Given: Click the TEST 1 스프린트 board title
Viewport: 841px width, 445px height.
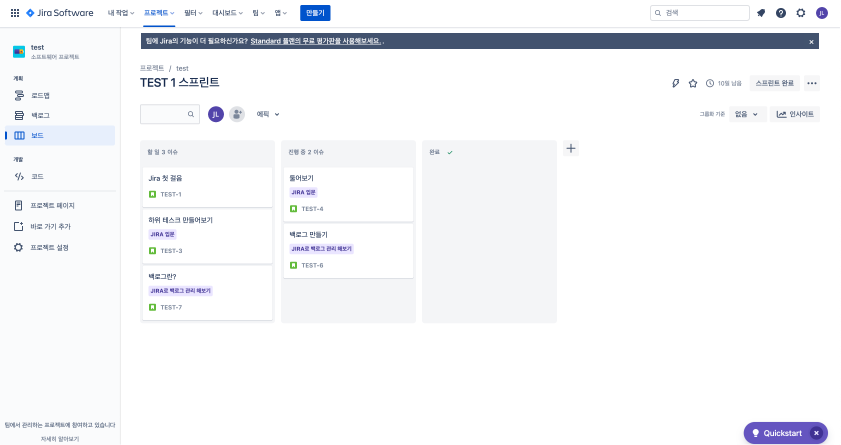Looking at the screenshot, I should tap(180, 83).
